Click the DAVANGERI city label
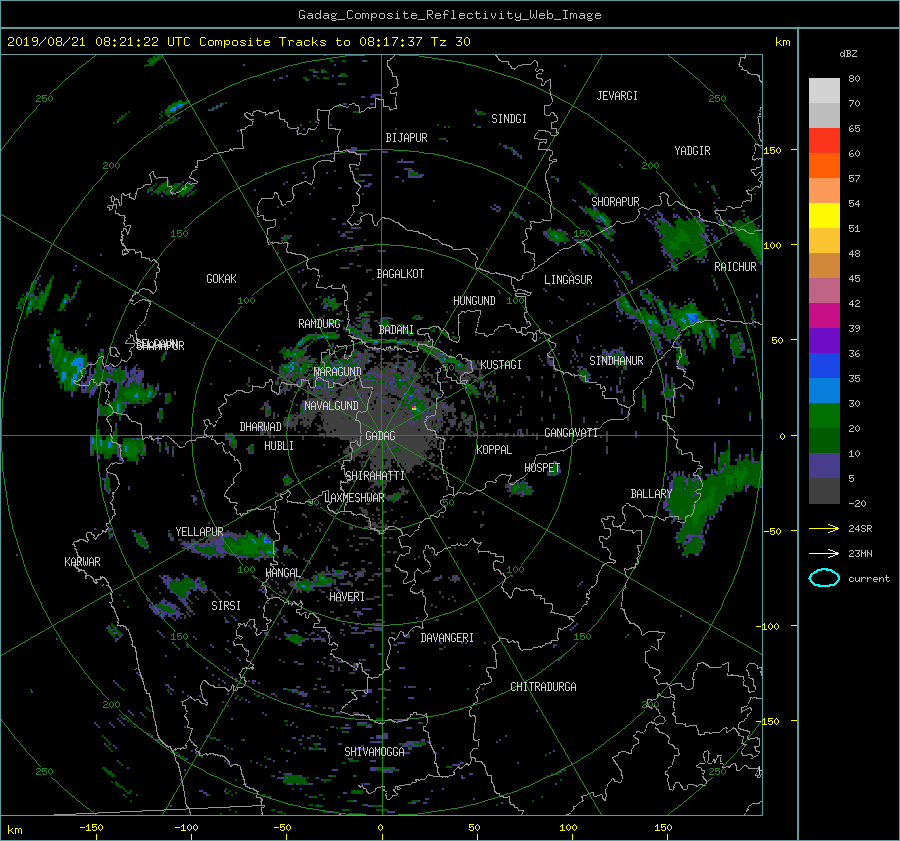Screen dimensions: 900x841 coord(447,638)
